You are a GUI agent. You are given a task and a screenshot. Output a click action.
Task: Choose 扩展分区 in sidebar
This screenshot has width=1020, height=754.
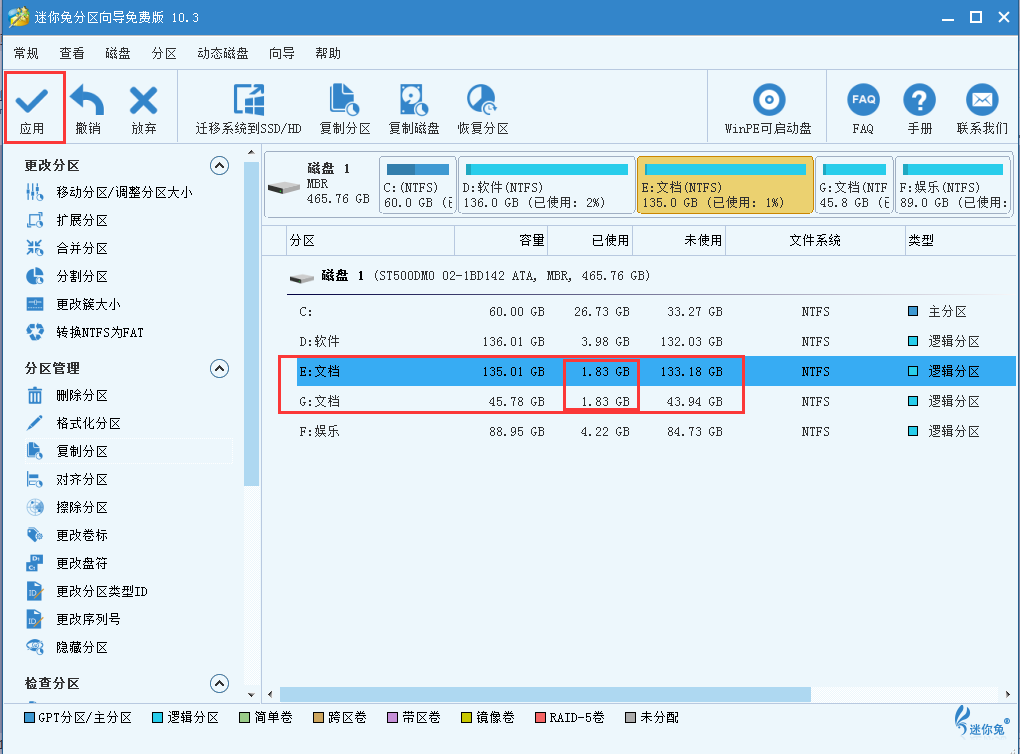[66, 220]
